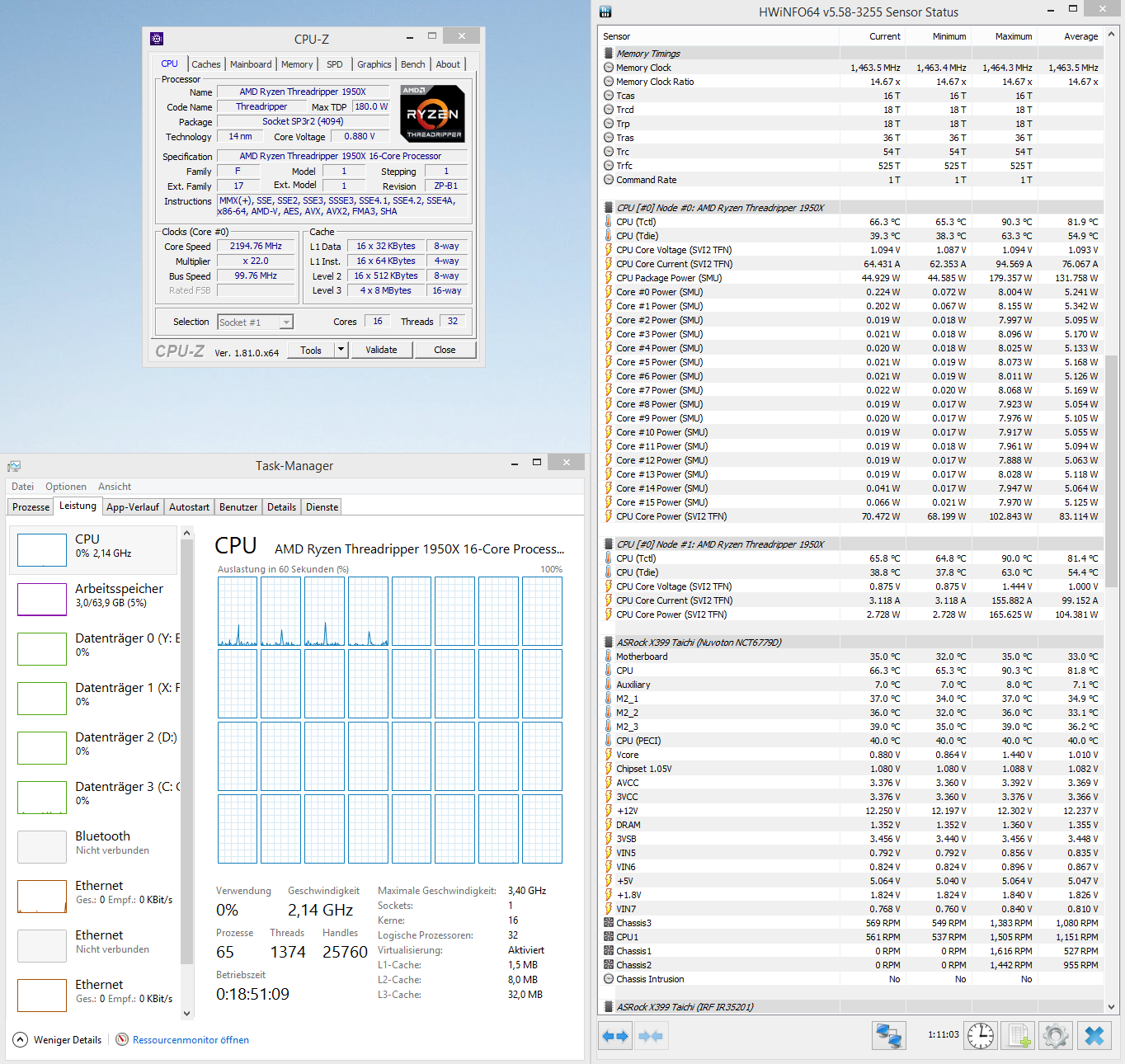Open the Ressourcenmonitor öffnen link

(191, 1040)
